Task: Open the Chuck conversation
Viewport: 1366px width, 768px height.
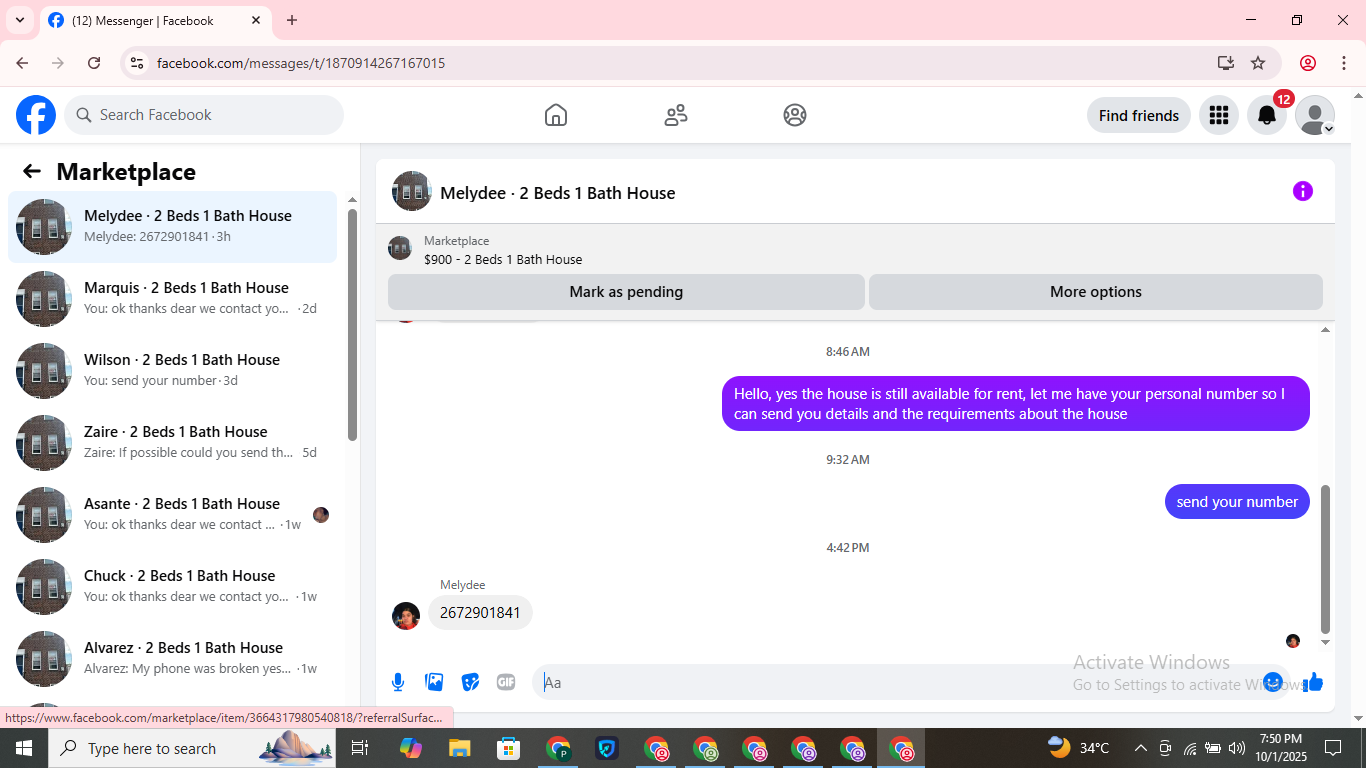Action: [172, 587]
